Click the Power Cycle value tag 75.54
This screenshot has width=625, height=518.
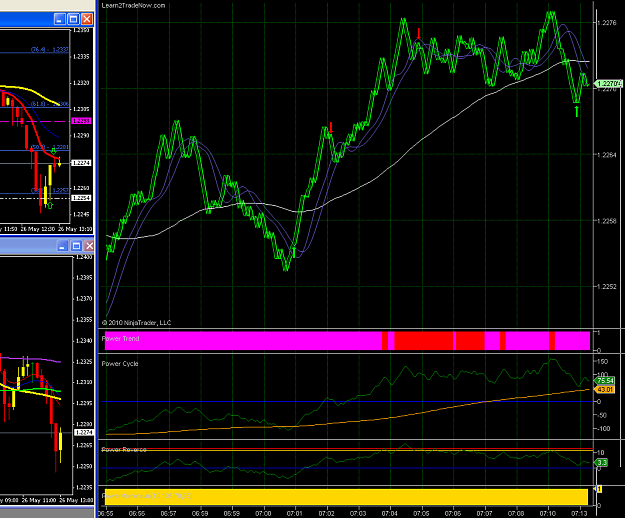(605, 381)
